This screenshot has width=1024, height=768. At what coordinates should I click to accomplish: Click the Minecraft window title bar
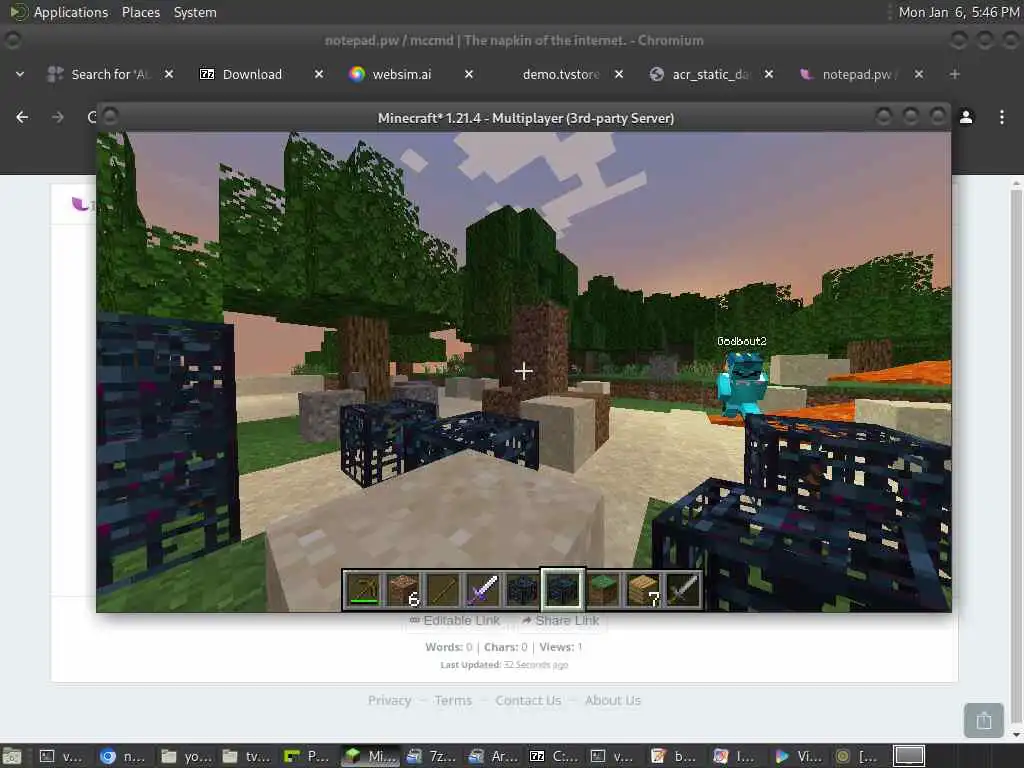(525, 118)
